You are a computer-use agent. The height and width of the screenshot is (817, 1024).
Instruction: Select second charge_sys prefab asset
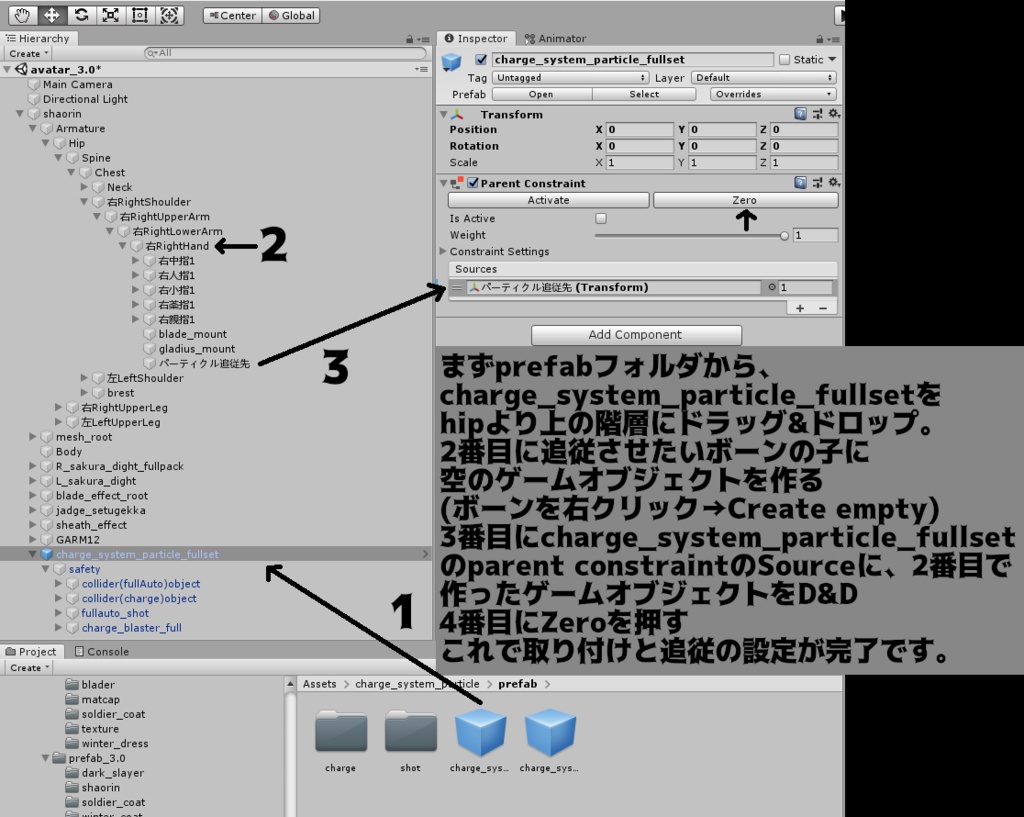(x=550, y=732)
